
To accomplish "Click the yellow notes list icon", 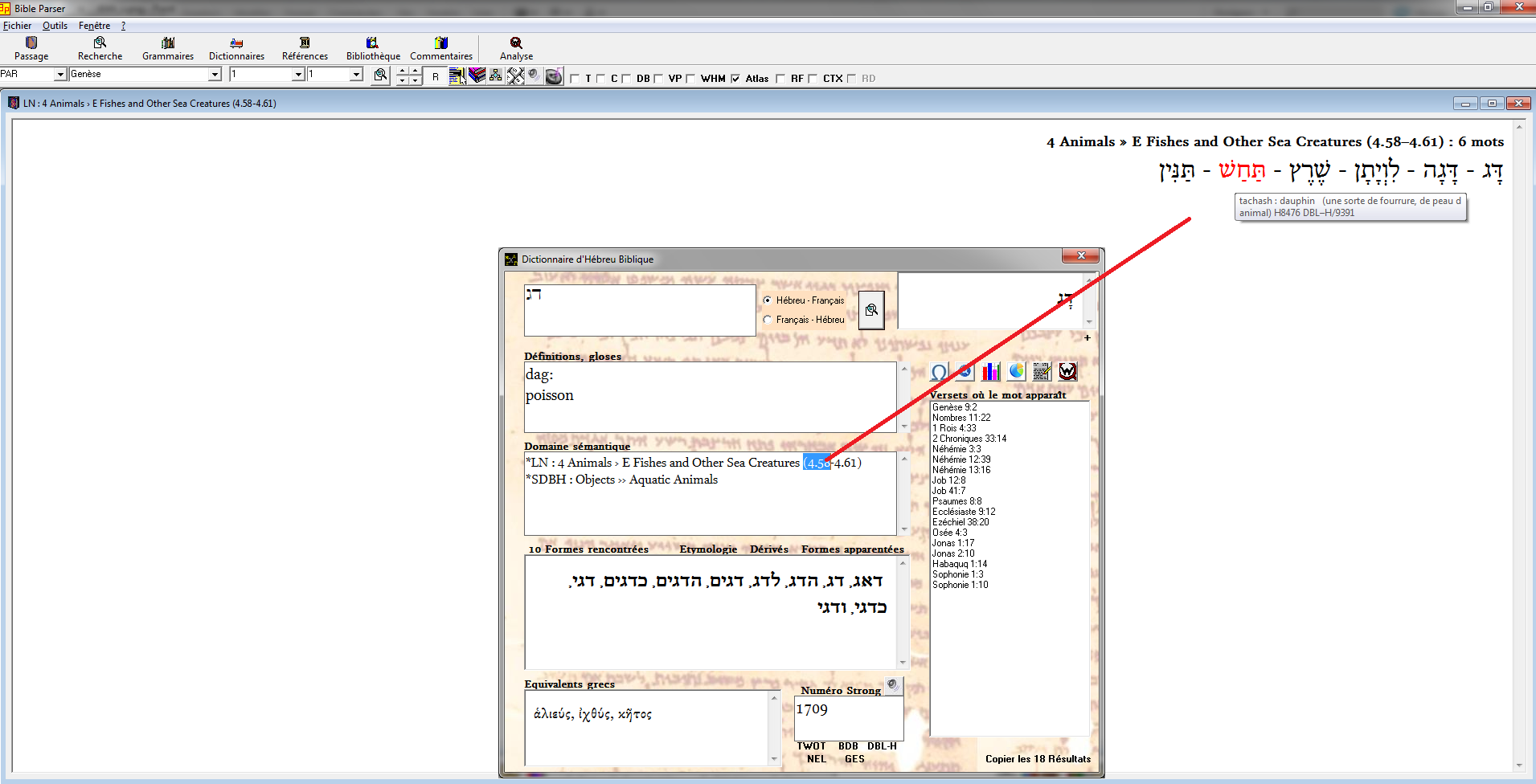I will pos(457,76).
